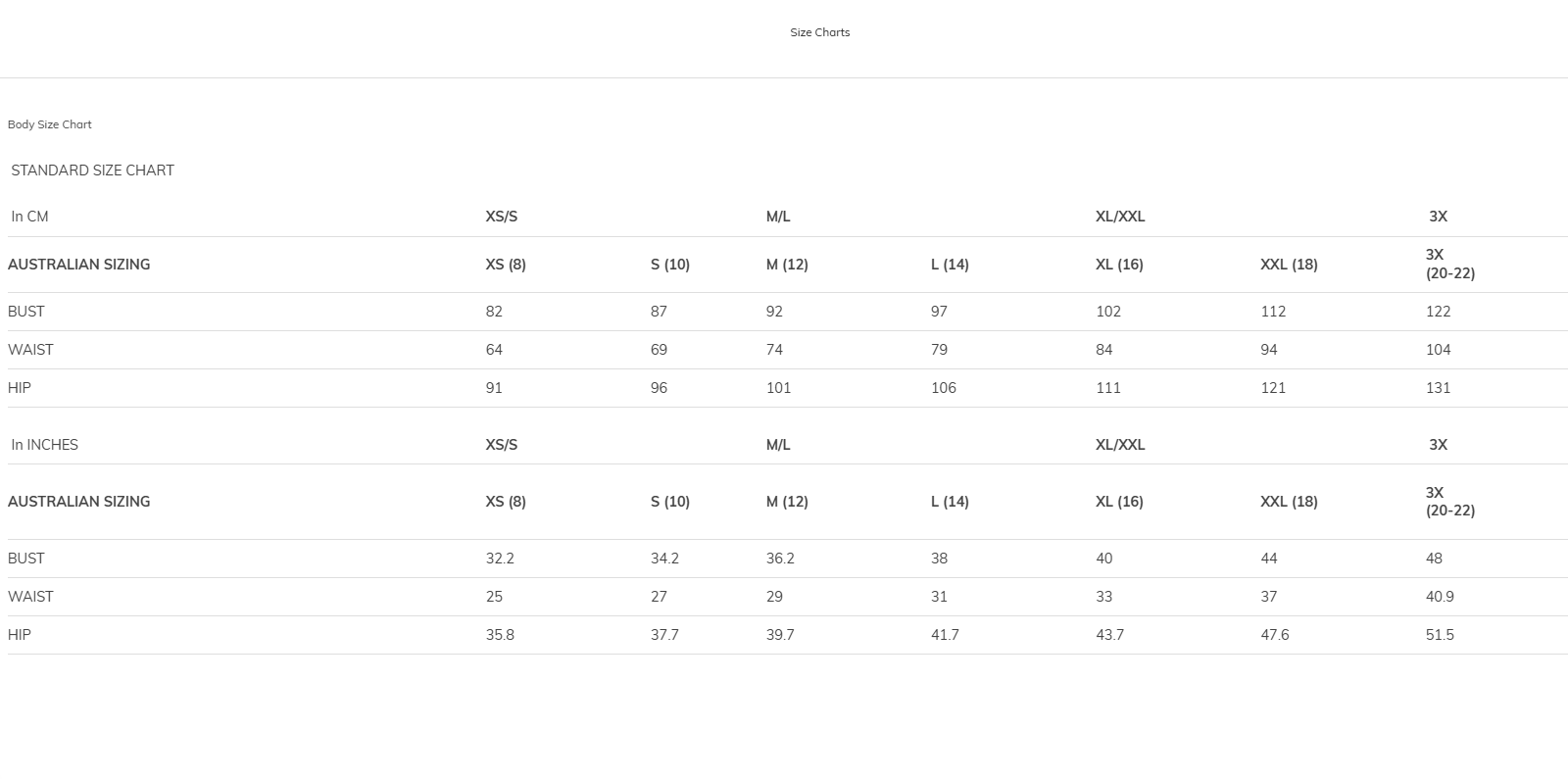Click the bust value 32.2 in inches
Image resolution: width=1568 pixels, height=779 pixels.
point(500,559)
